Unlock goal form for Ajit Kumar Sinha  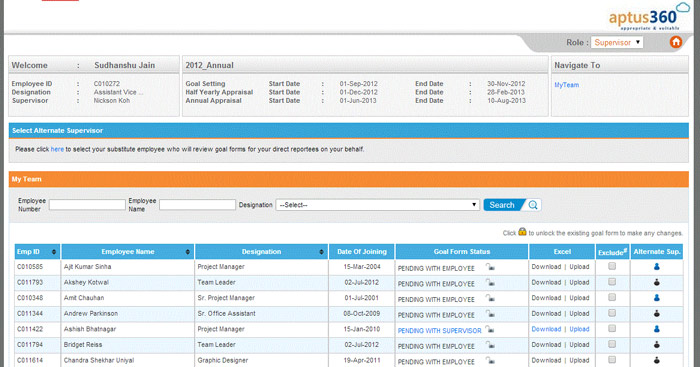[x=490, y=267]
